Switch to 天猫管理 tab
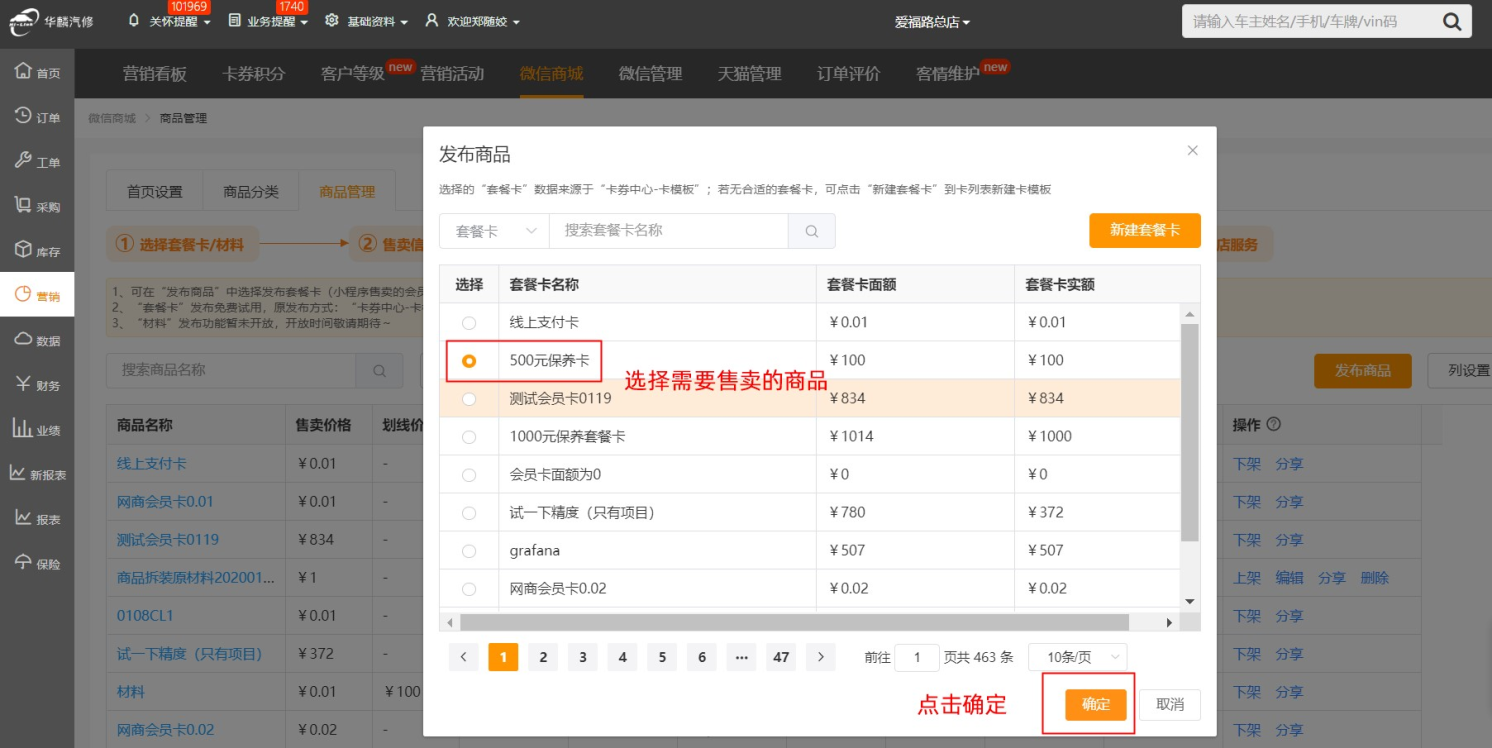The image size is (1492, 748). point(749,73)
